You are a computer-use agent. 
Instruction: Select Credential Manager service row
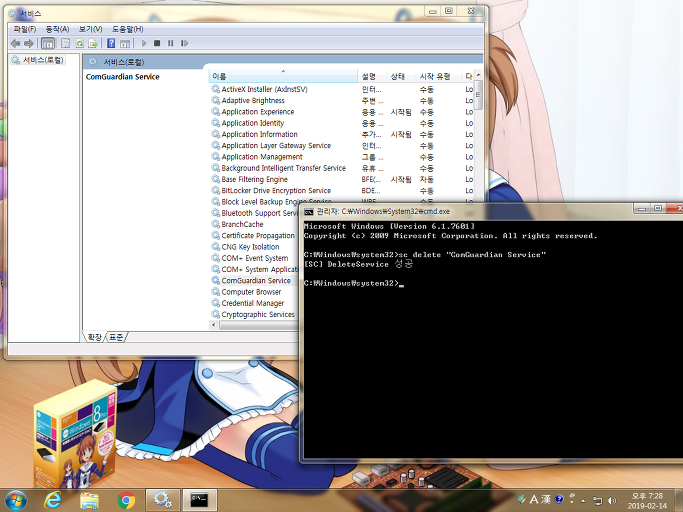coord(253,303)
